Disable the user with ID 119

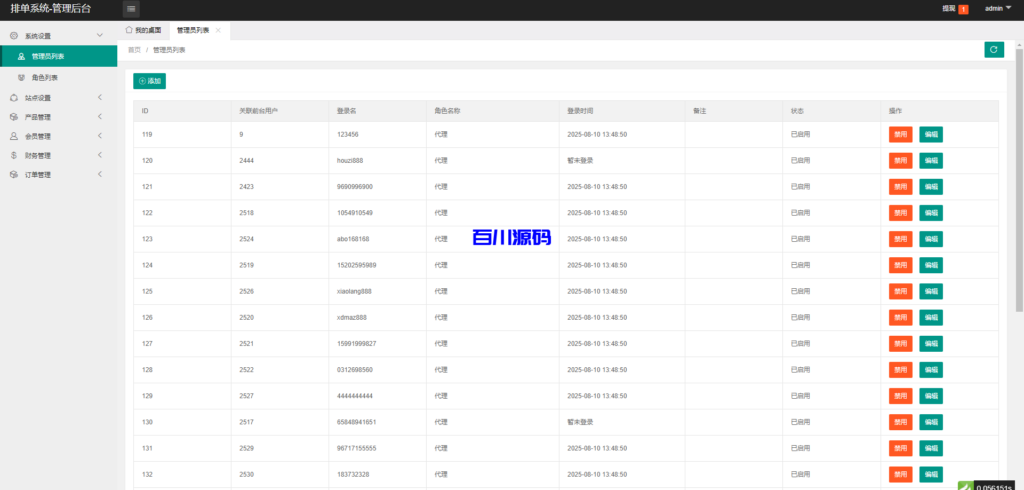click(x=900, y=134)
